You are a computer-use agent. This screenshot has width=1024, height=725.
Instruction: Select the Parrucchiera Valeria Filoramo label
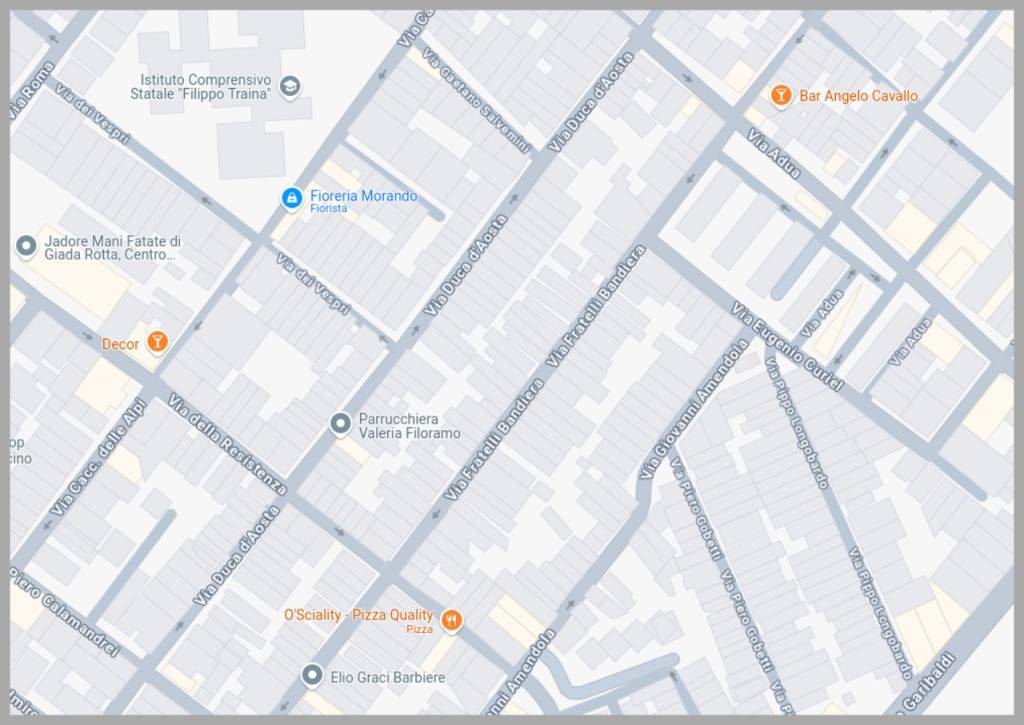pyautogui.click(x=409, y=426)
